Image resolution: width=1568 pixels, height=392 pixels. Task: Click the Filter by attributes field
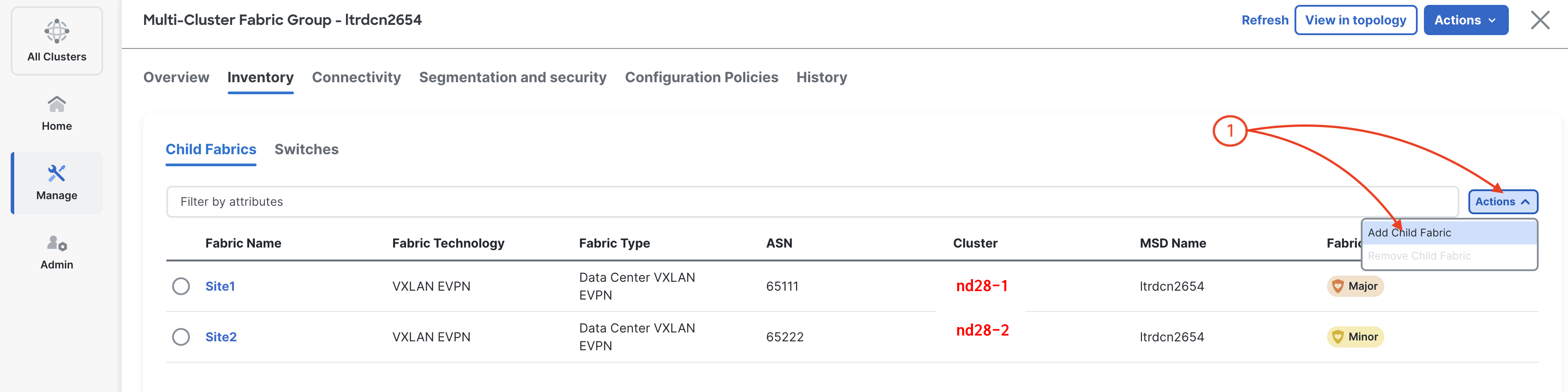[x=812, y=201]
